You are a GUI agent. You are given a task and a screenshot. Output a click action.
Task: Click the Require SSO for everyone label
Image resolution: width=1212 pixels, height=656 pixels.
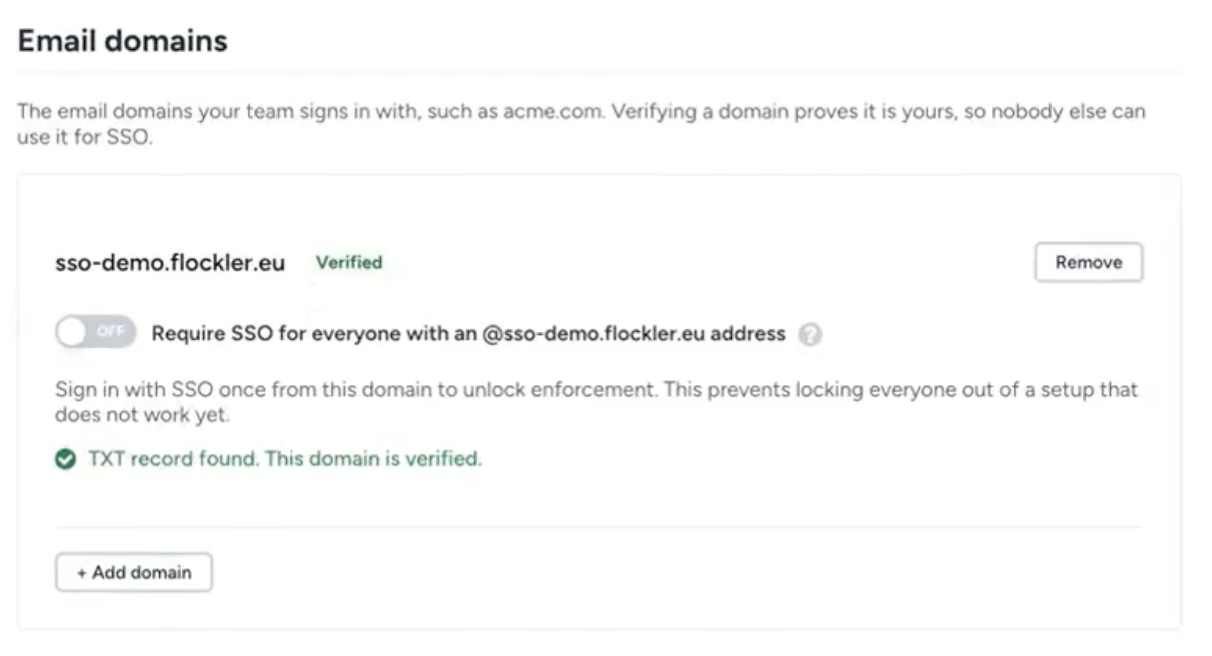[469, 334]
